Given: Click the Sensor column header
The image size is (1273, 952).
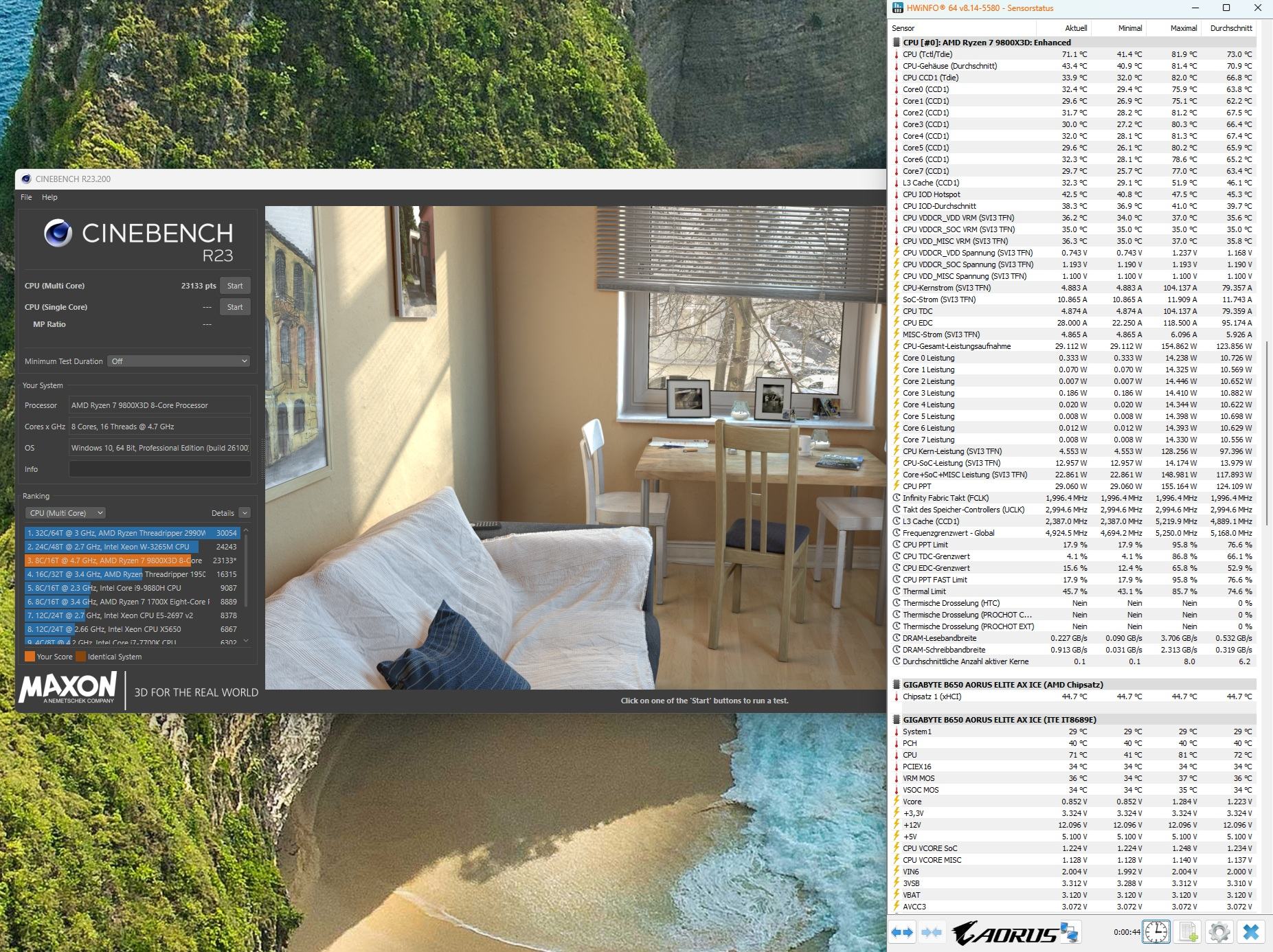Looking at the screenshot, I should (962, 28).
